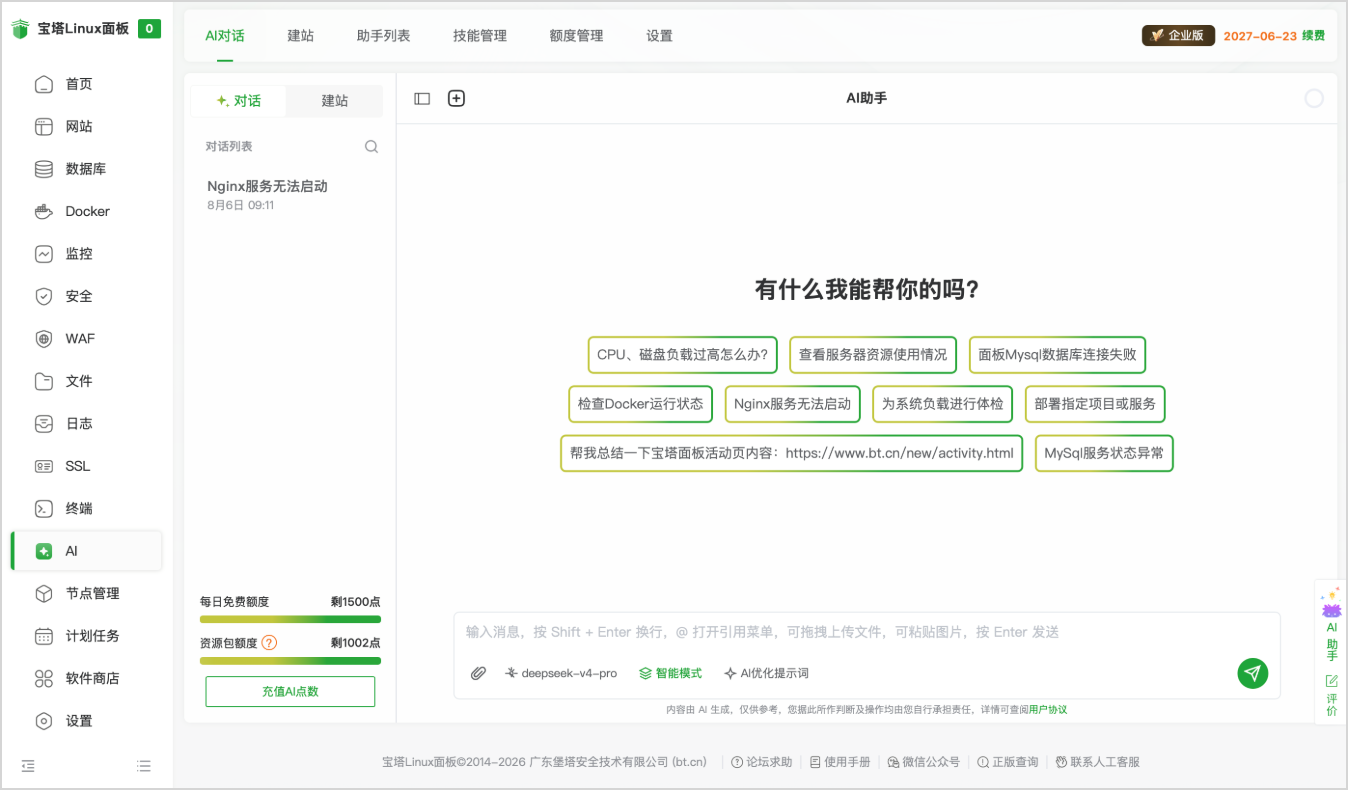Open the Nginx服务无法启动 conversation entry
This screenshot has height=790, width=1348.
(290, 195)
